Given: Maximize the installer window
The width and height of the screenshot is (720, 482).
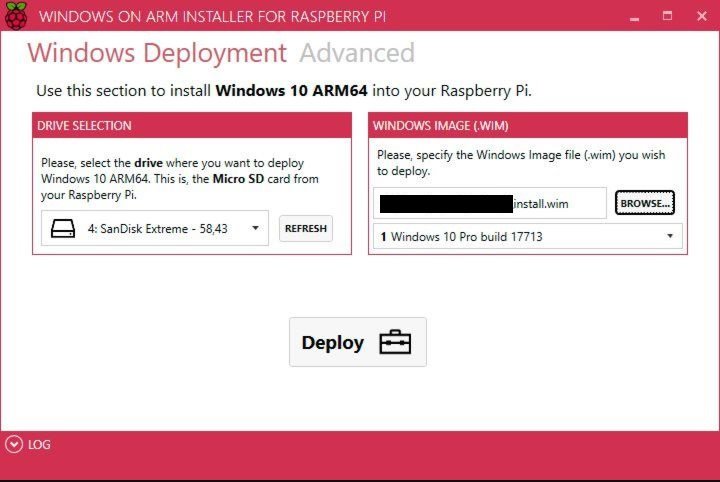Looking at the screenshot, I should tap(668, 16).
